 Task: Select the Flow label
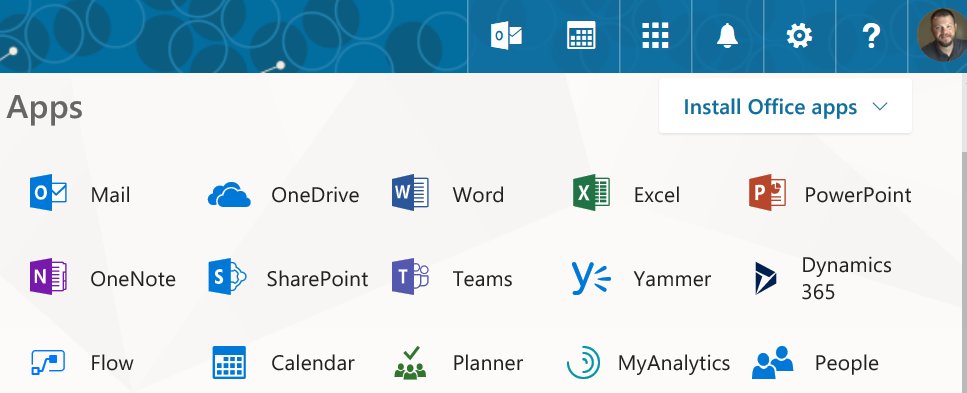[112, 363]
